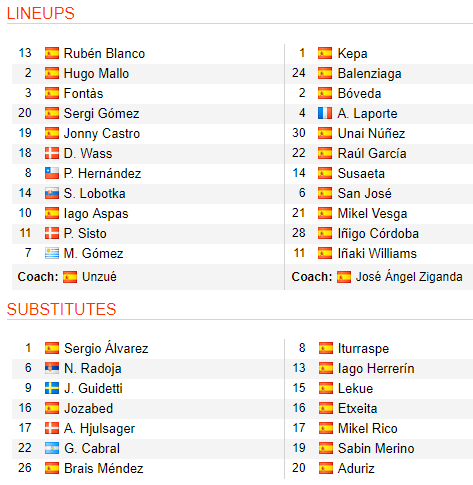Click the Uruguayan flag next to M. Gómez
The height and width of the screenshot is (485, 473).
coord(52,253)
